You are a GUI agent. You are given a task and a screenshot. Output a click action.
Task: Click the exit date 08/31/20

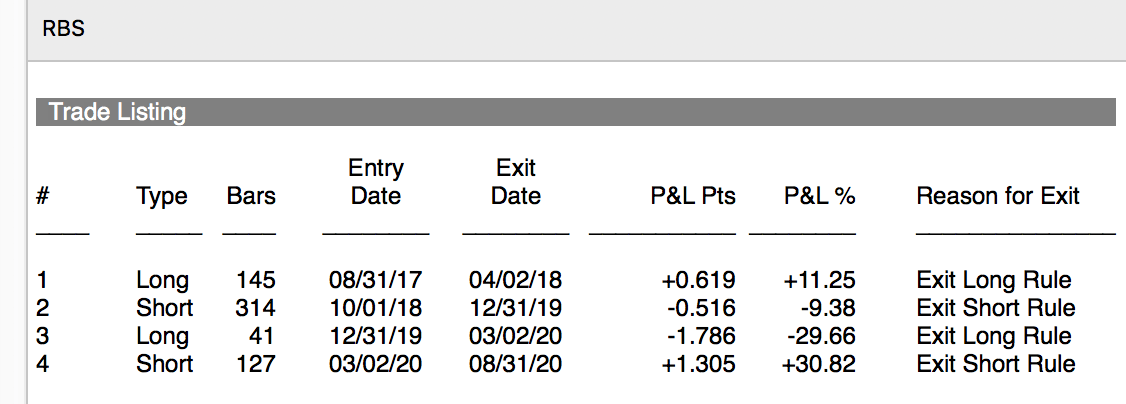coord(516,364)
